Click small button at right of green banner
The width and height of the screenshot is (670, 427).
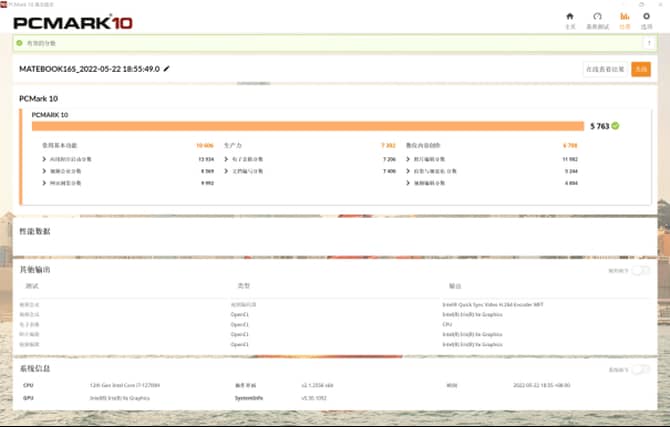tap(649, 43)
